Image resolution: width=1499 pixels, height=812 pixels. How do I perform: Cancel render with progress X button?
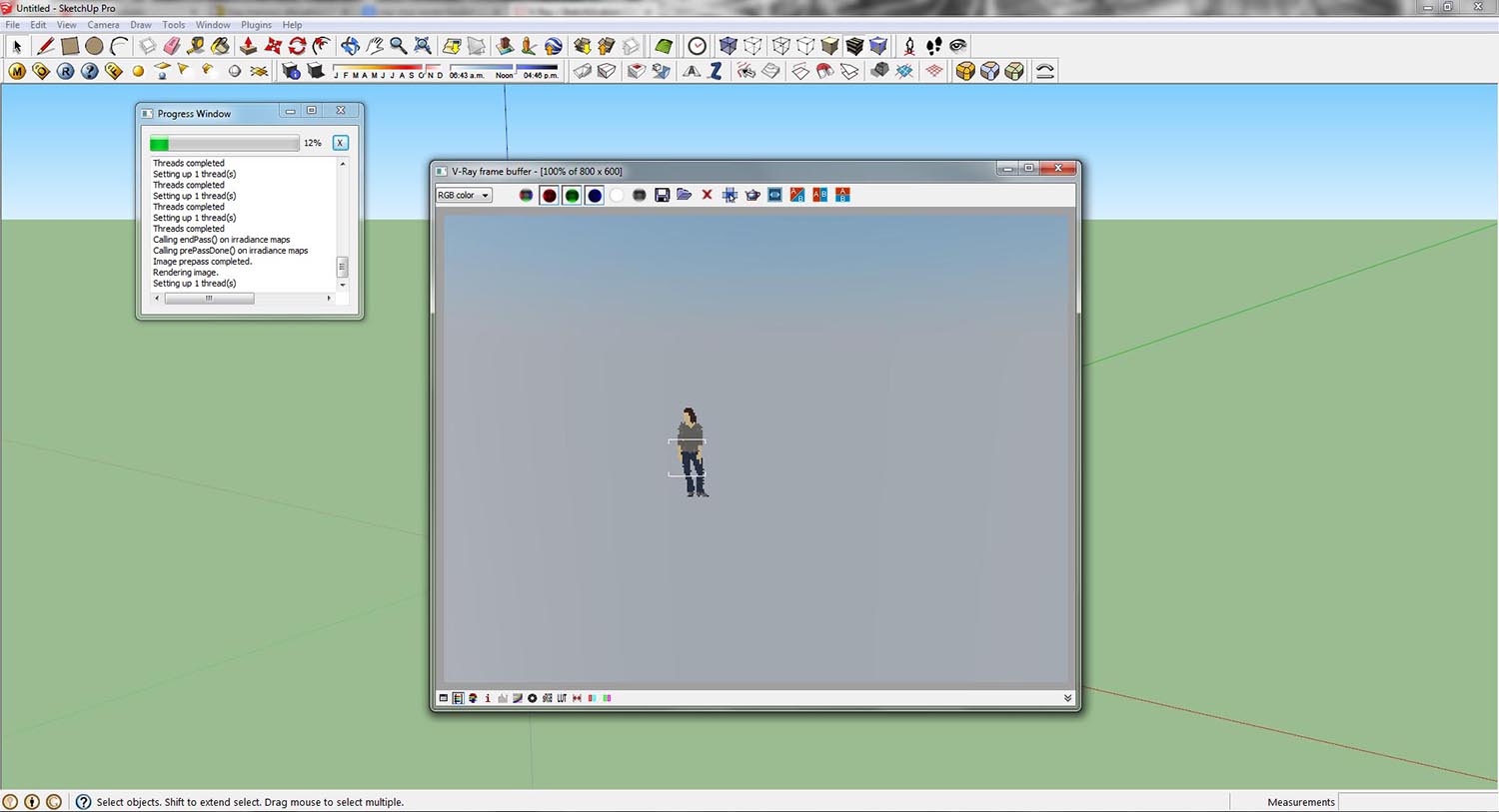pos(340,143)
